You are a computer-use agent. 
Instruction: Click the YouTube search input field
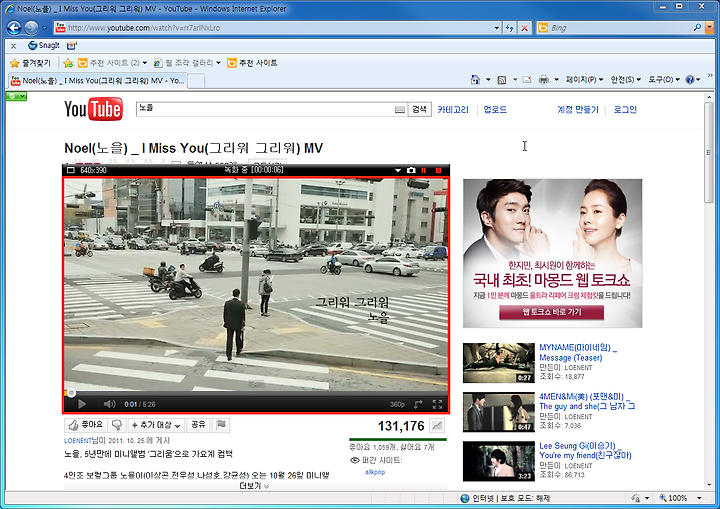(x=265, y=109)
